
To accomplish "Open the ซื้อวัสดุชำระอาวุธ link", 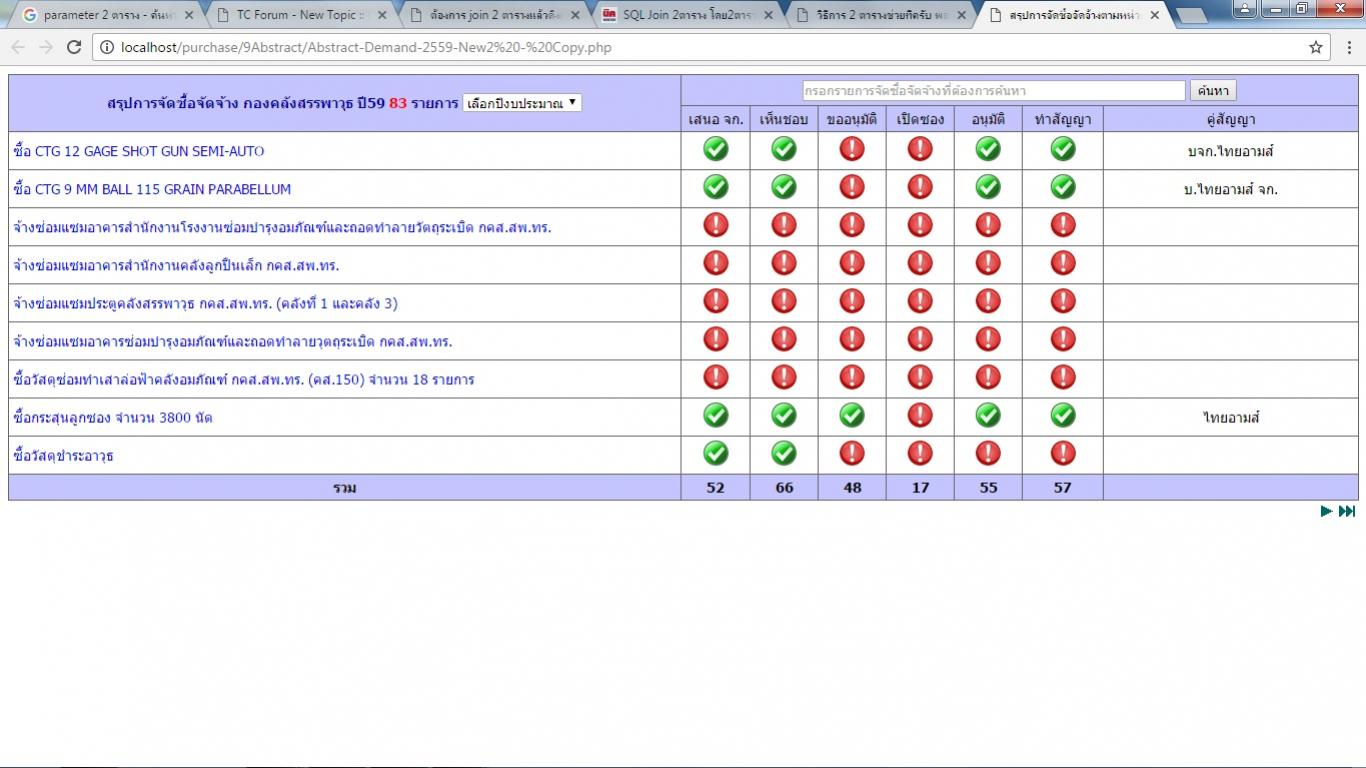I will [63, 455].
